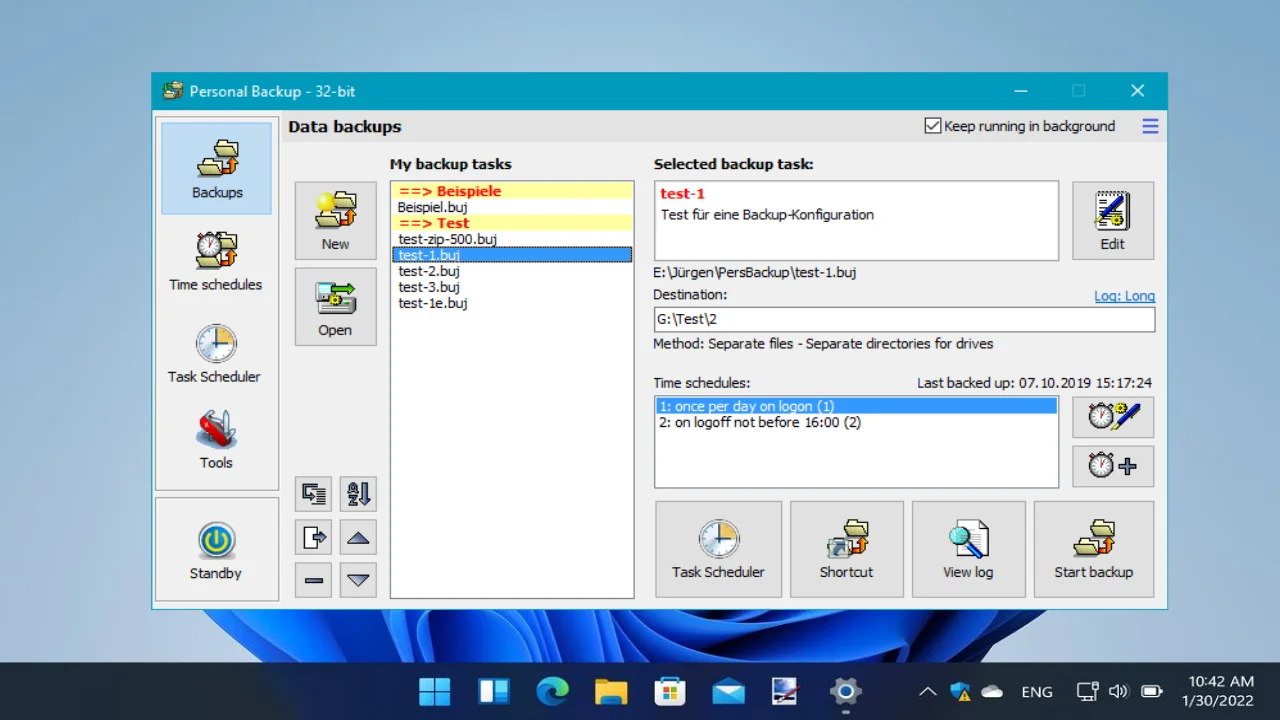This screenshot has height=720, width=1280.
Task: Open Microsoft Edge from taskbar
Action: point(552,691)
